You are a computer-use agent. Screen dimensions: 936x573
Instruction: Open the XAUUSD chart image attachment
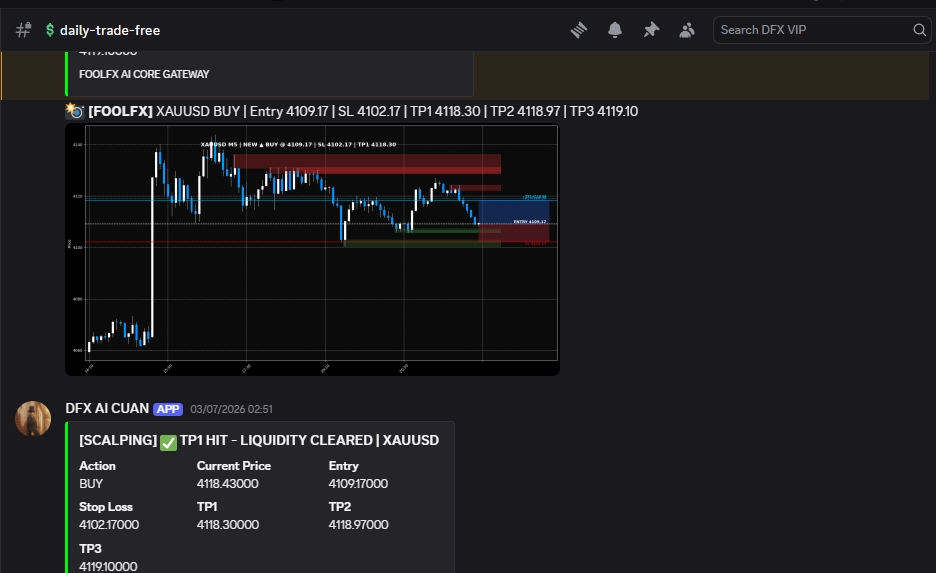312,249
